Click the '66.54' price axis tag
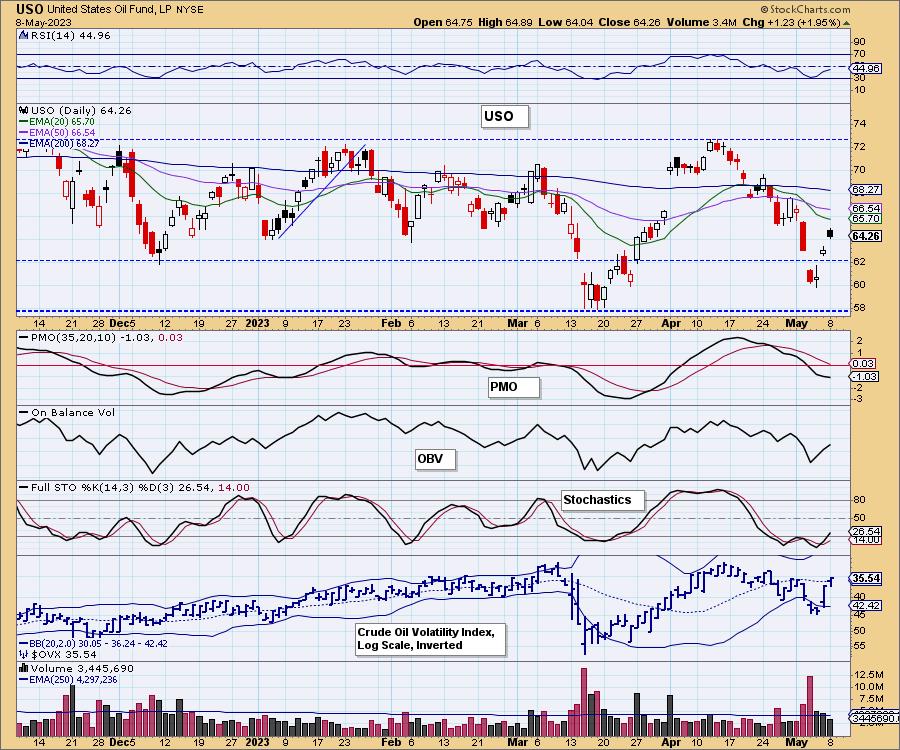Image resolution: width=900 pixels, height=750 pixels. click(x=866, y=208)
